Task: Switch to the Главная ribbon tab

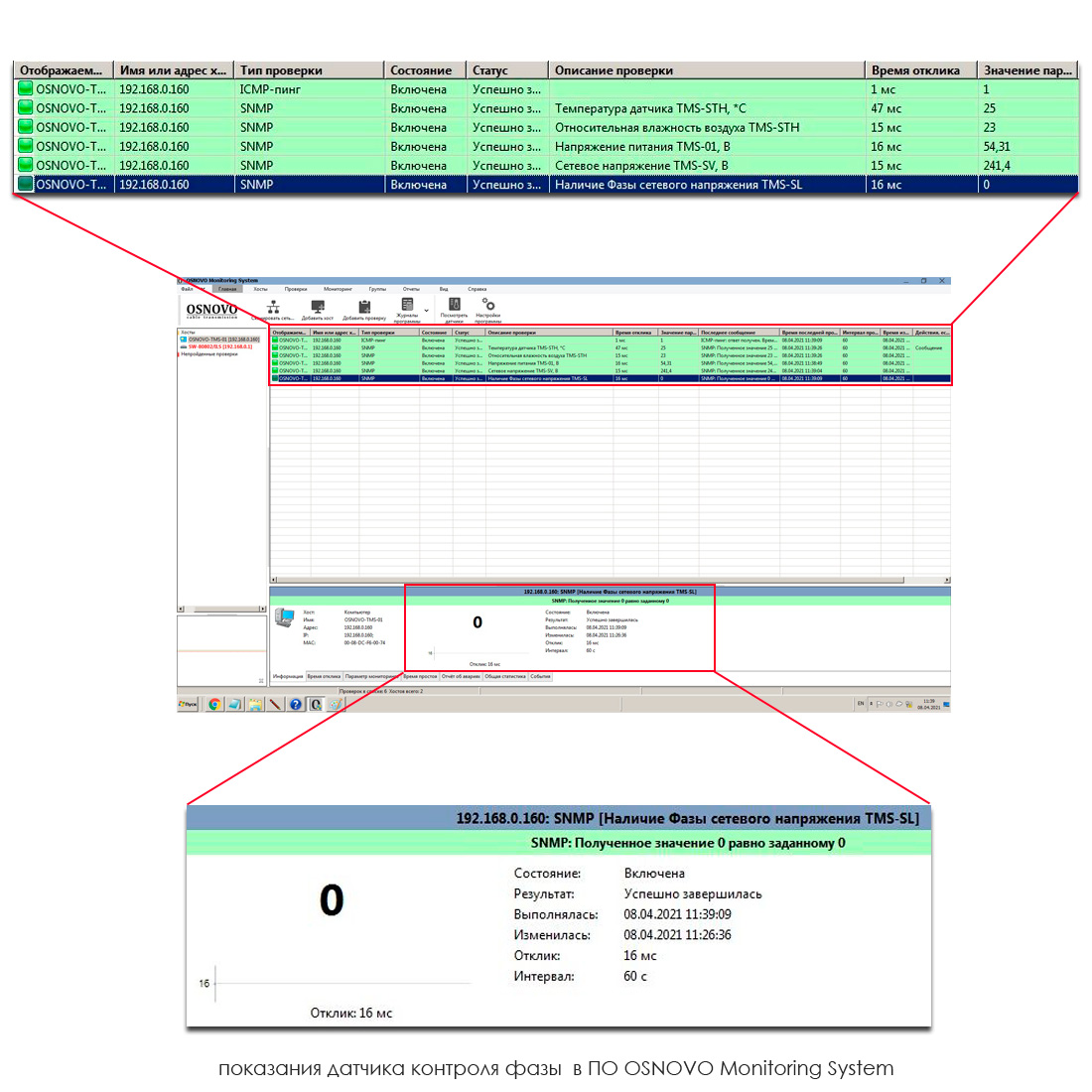Action: pyautogui.click(x=227, y=289)
